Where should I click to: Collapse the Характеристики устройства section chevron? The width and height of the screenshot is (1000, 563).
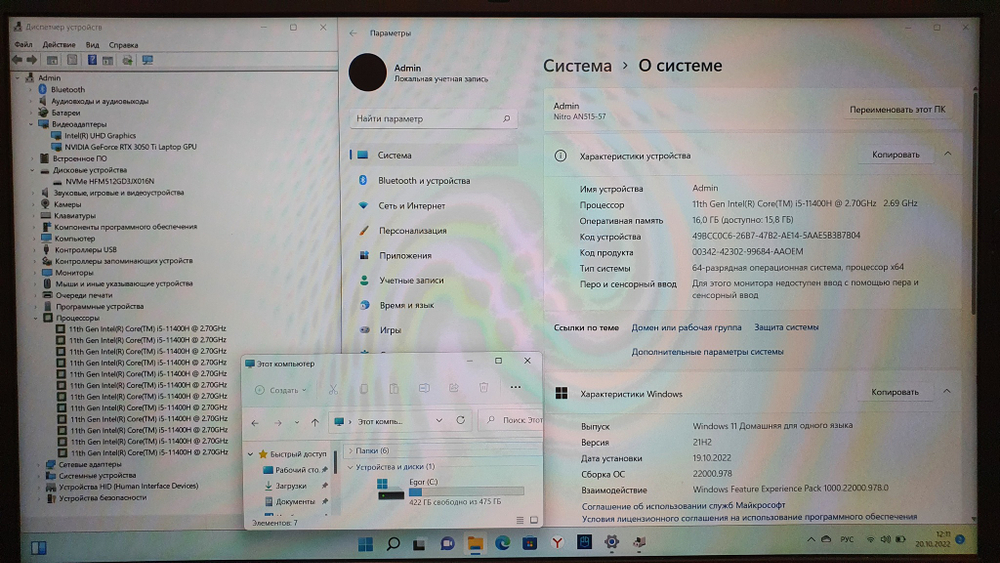click(x=948, y=154)
